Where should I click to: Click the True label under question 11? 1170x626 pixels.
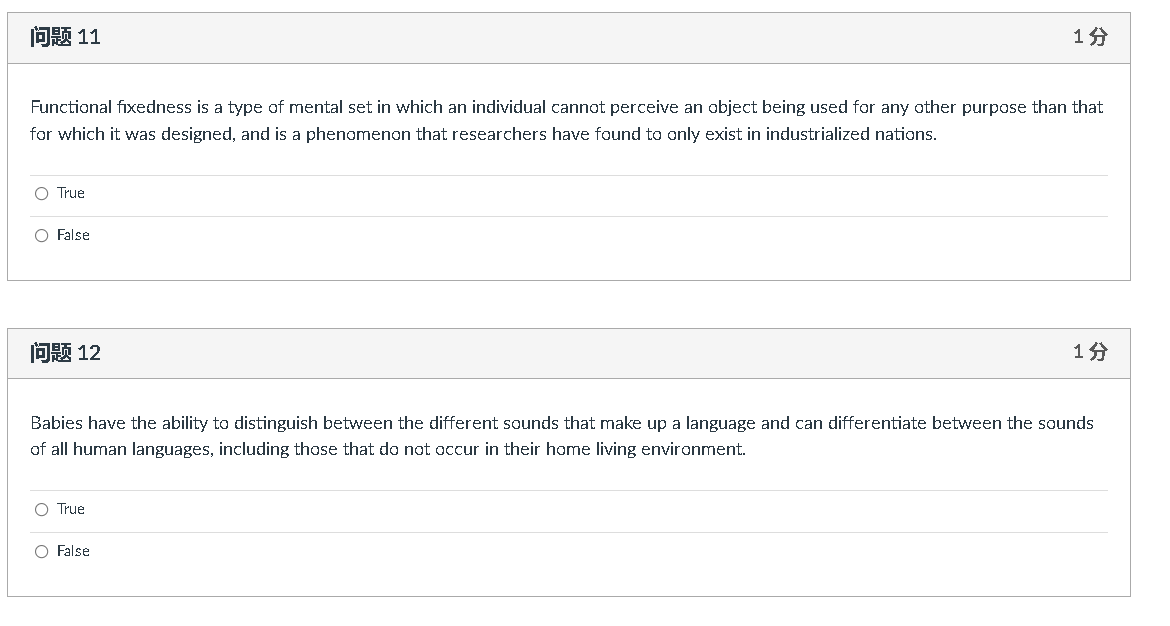click(x=70, y=193)
